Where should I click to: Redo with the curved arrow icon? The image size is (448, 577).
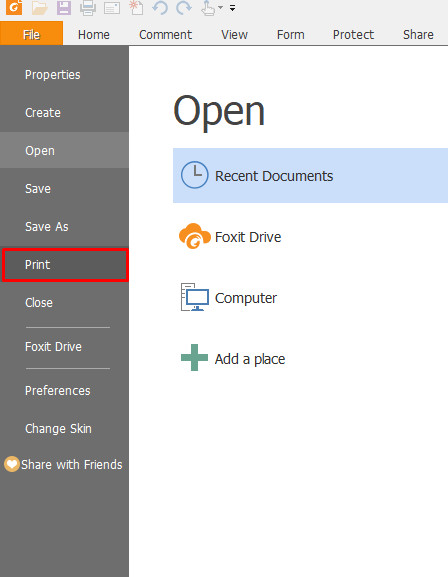coord(184,8)
